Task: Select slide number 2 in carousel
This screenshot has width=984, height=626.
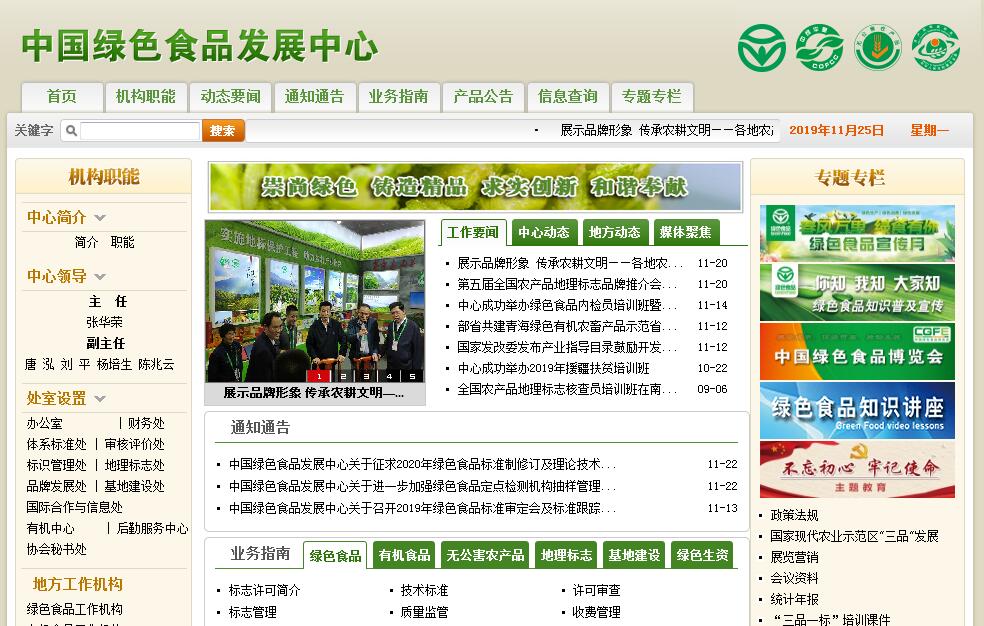Action: click(x=343, y=376)
